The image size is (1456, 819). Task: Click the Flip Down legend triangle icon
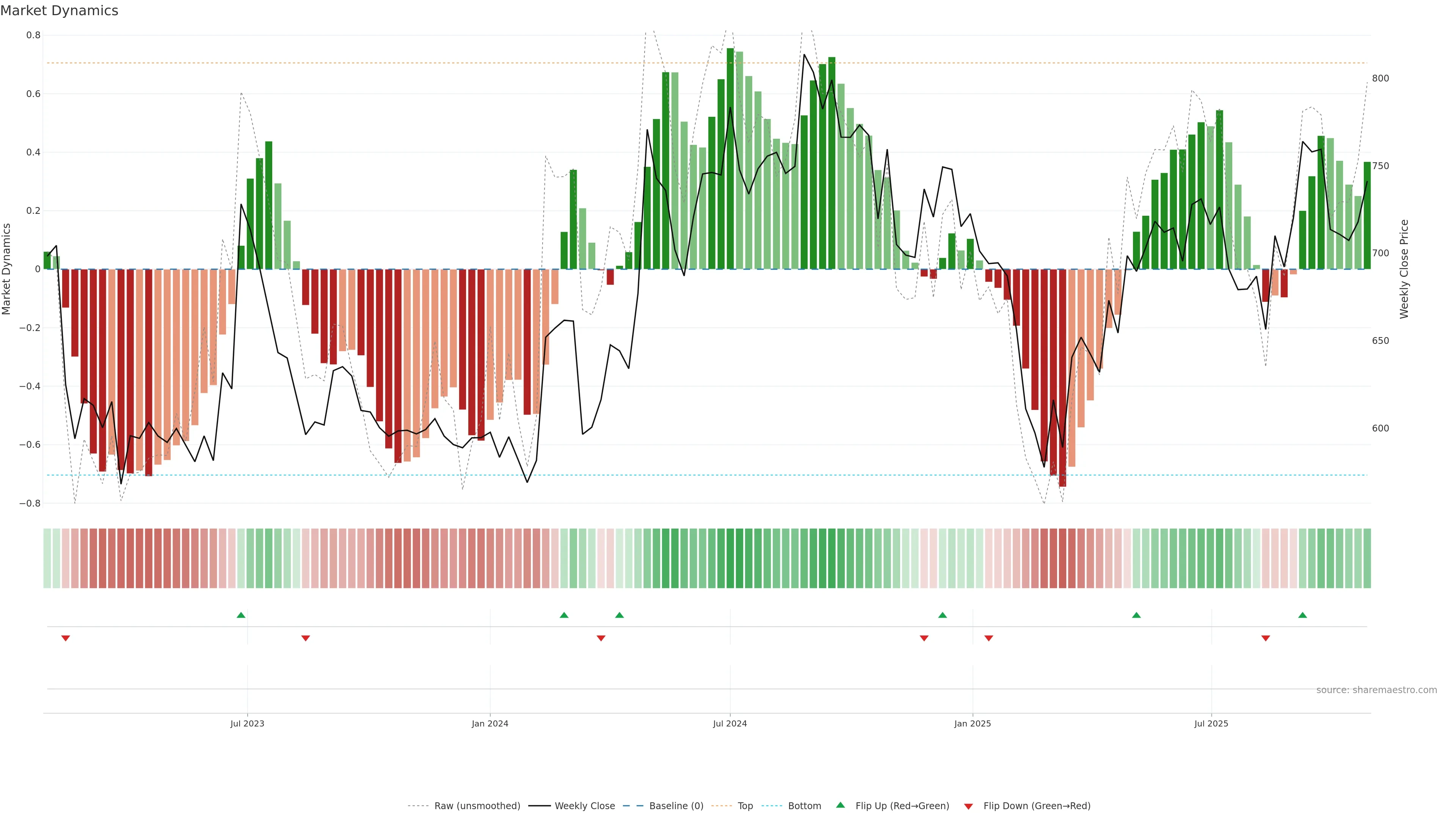pyautogui.click(x=968, y=806)
